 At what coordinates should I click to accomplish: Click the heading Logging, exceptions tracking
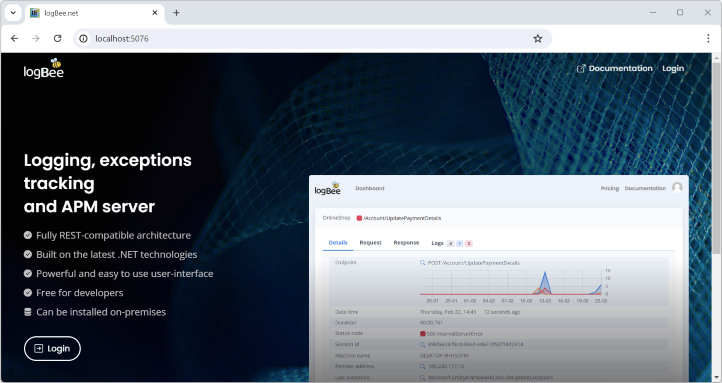click(108, 183)
